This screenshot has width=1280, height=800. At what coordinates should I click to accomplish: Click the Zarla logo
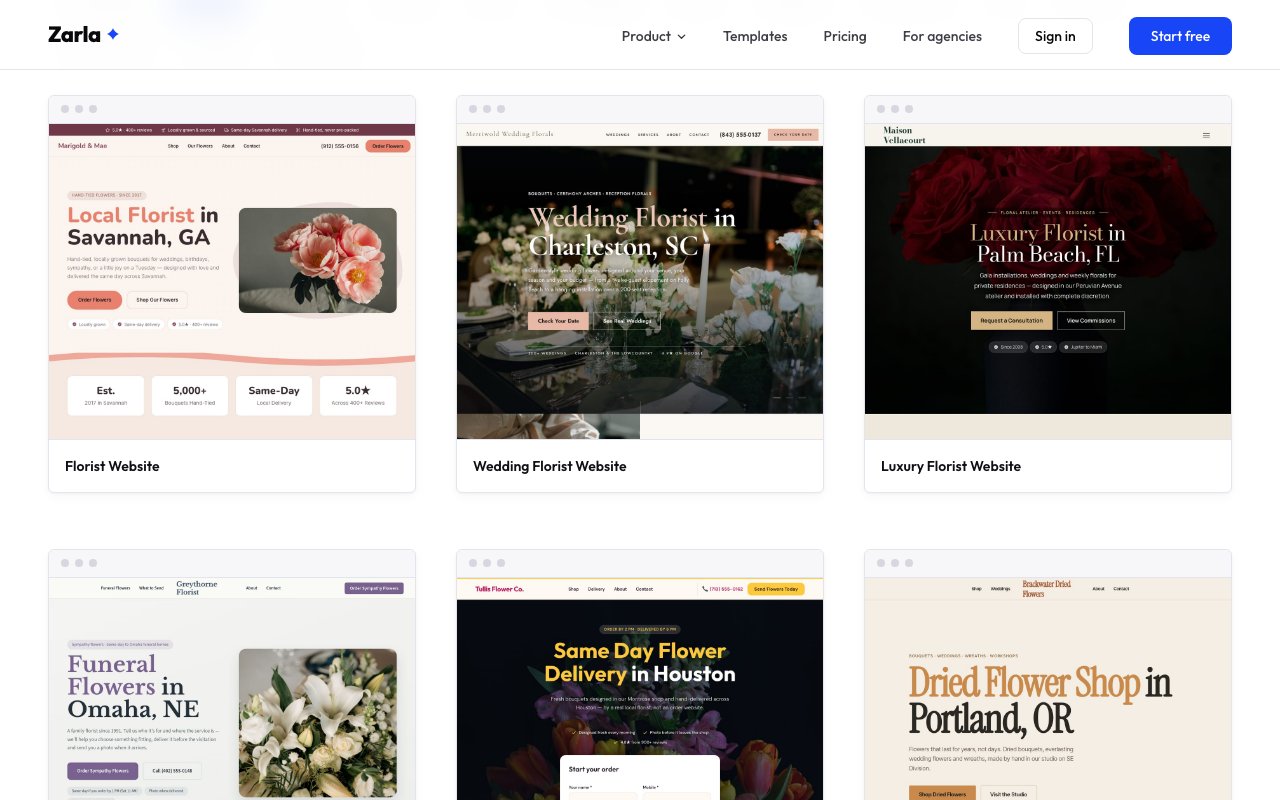click(x=84, y=35)
